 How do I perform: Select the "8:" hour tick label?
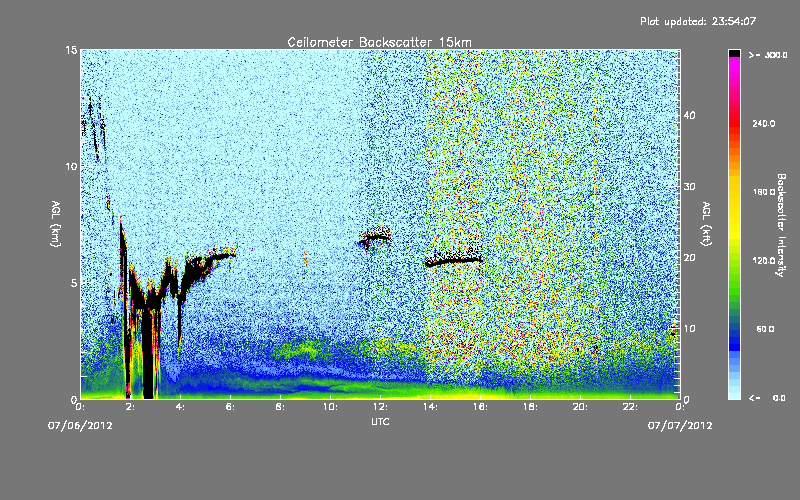pos(280,407)
